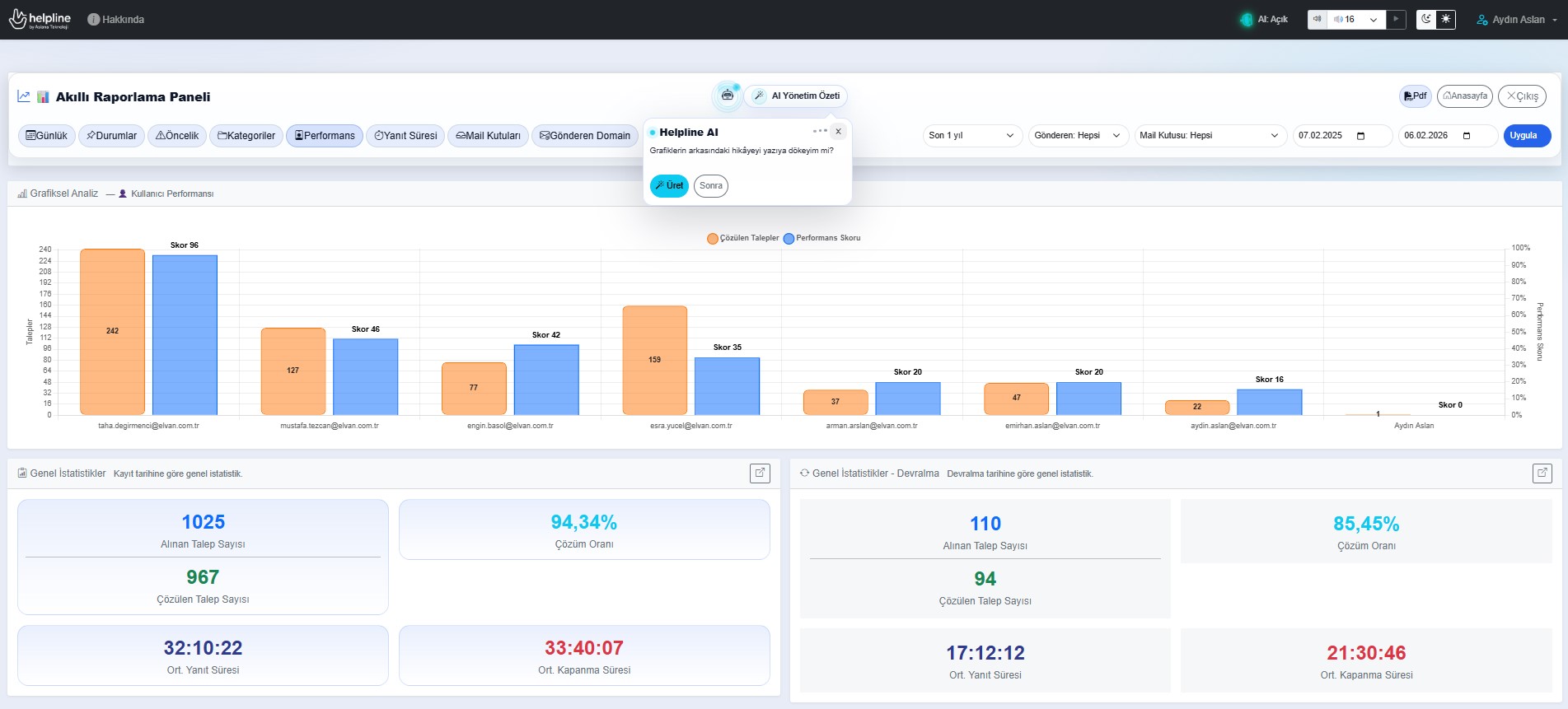1568x709 pixels.
Task: Click the Uygula button to apply filters
Action: (x=1526, y=136)
